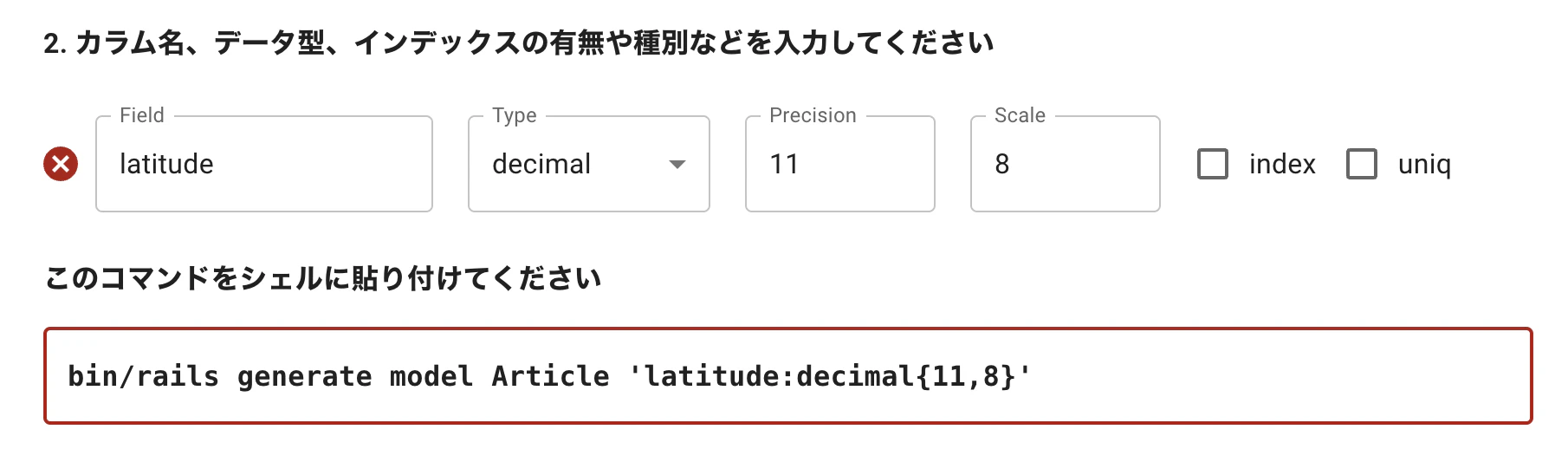Select the generated rails command box
The height and width of the screenshot is (449, 1568).
click(x=788, y=375)
